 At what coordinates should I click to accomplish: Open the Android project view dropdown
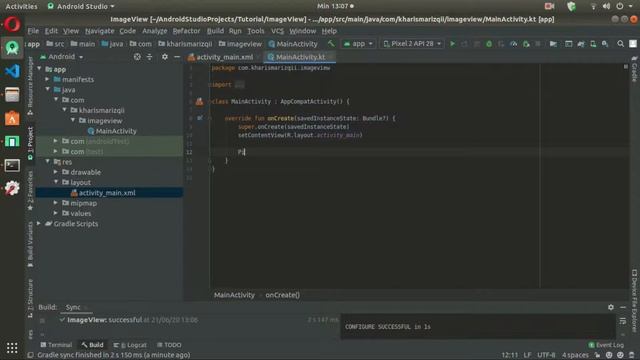click(x=62, y=57)
